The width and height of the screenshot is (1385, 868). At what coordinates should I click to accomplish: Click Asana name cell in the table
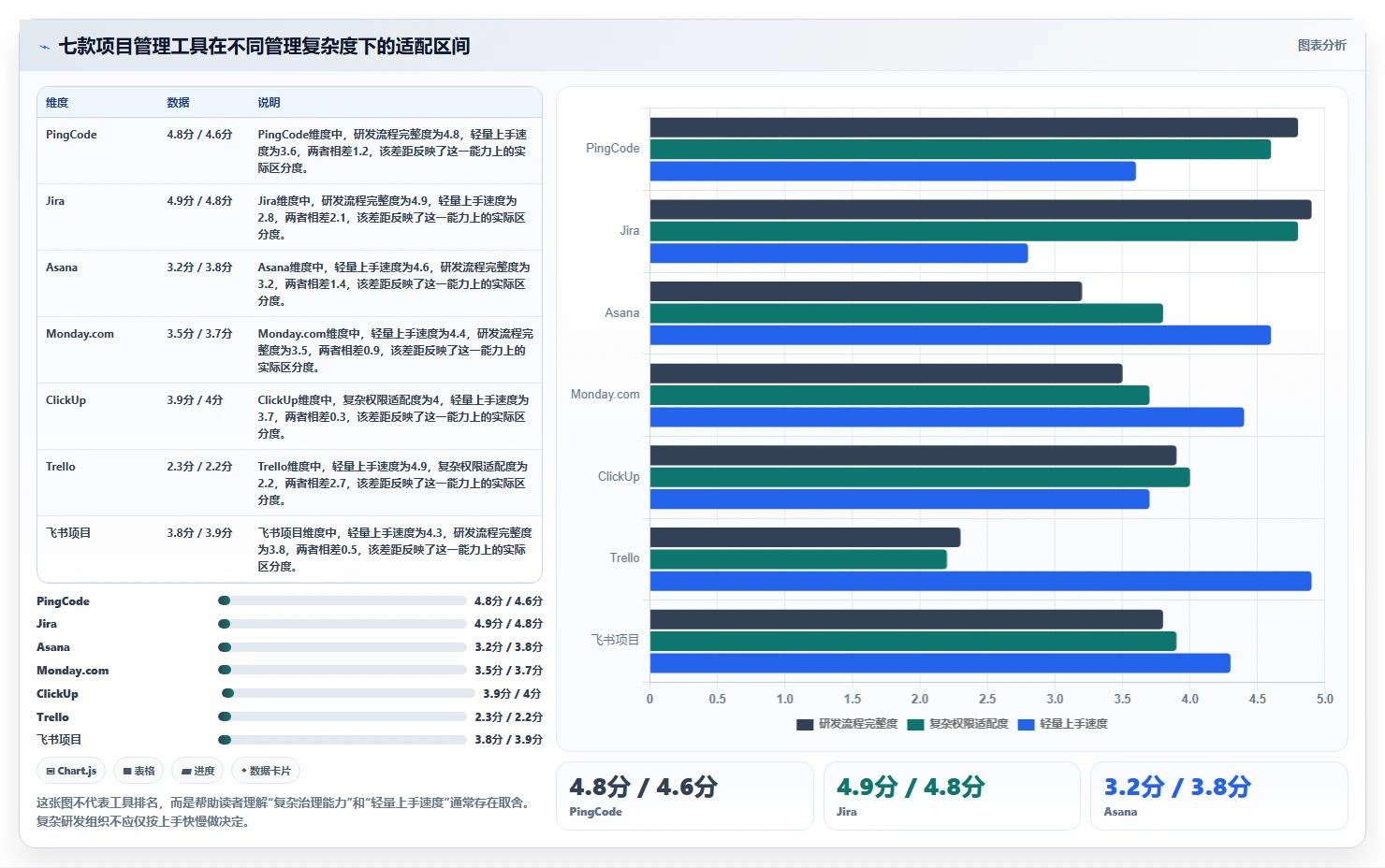[x=62, y=268]
